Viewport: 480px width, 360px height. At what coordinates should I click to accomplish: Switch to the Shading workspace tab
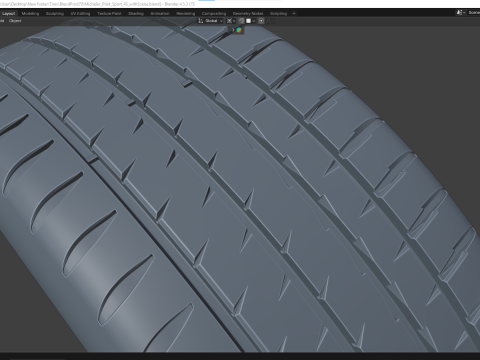pos(136,13)
